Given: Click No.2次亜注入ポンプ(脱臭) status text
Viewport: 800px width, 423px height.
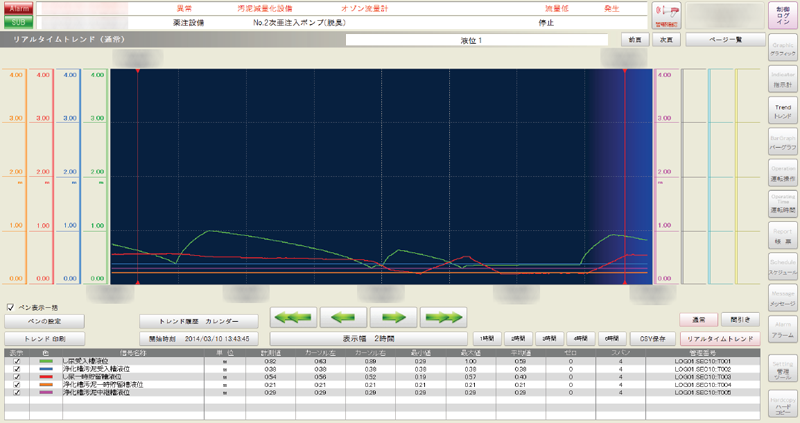Looking at the screenshot, I should [x=299, y=23].
